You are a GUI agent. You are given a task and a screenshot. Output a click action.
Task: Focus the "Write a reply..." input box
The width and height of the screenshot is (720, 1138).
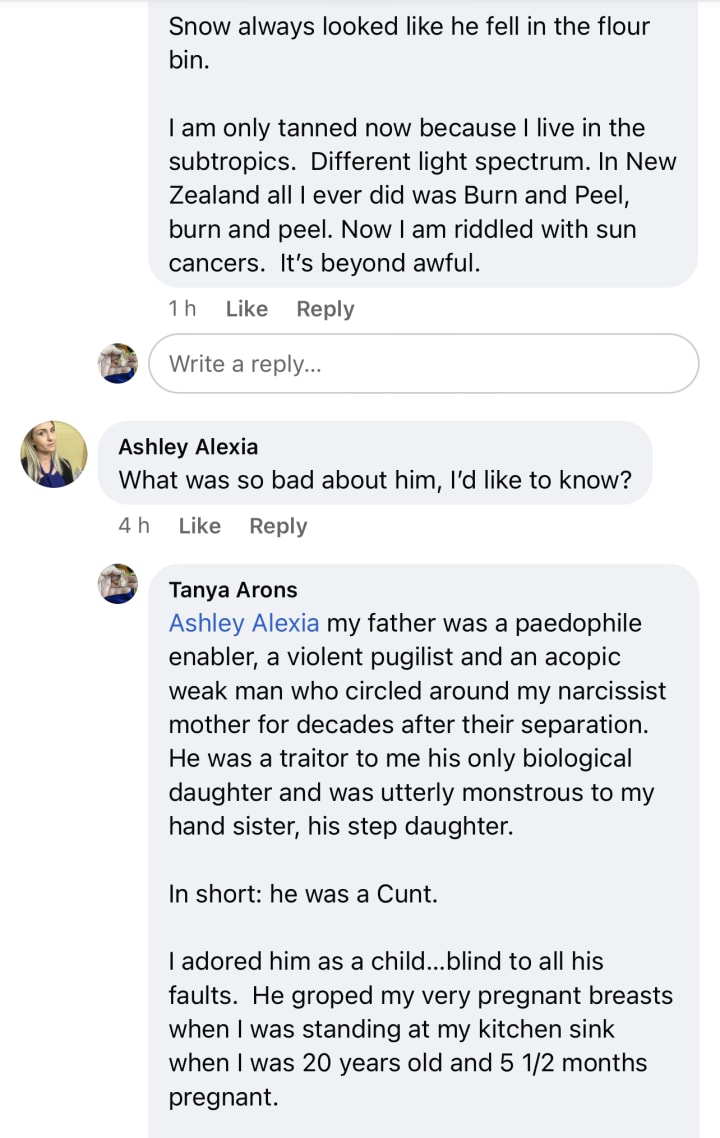coord(423,364)
